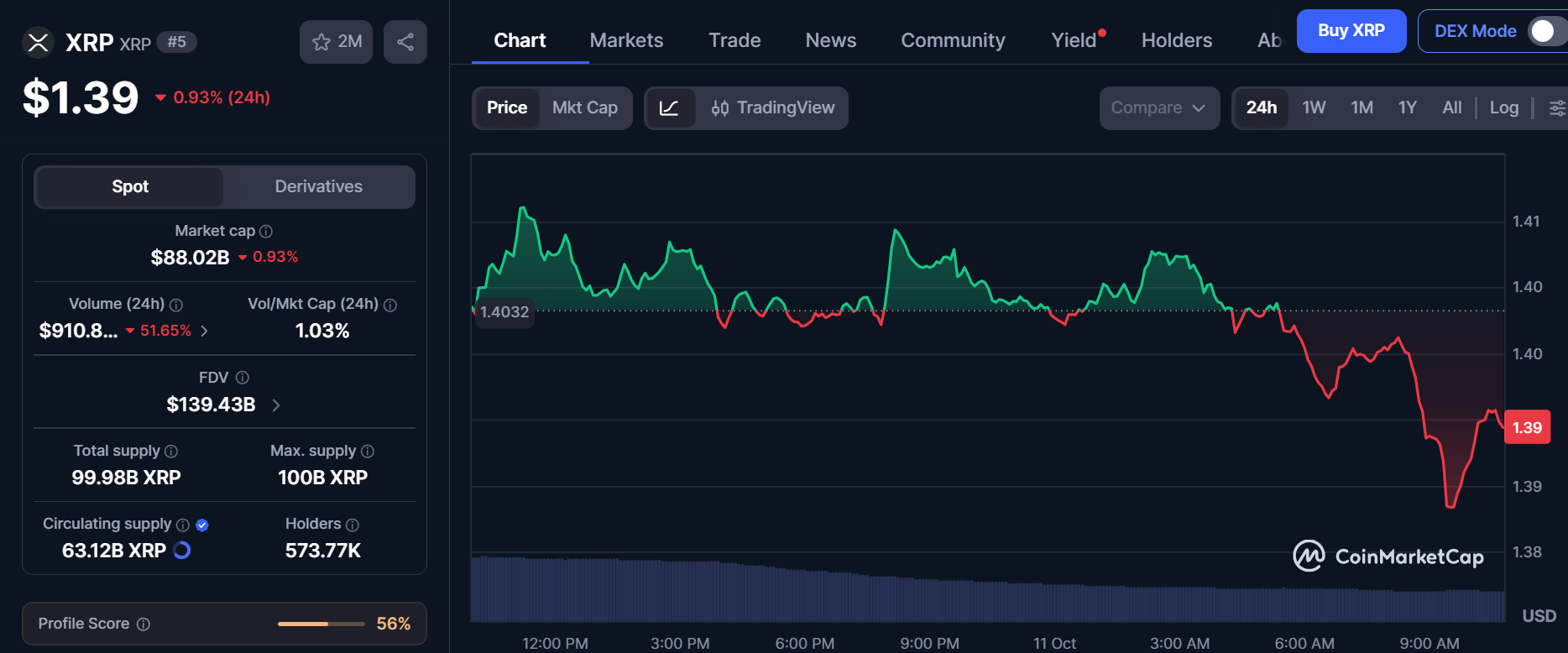1568x653 pixels.
Task: Click the Market cap info icon
Action: coord(266,231)
